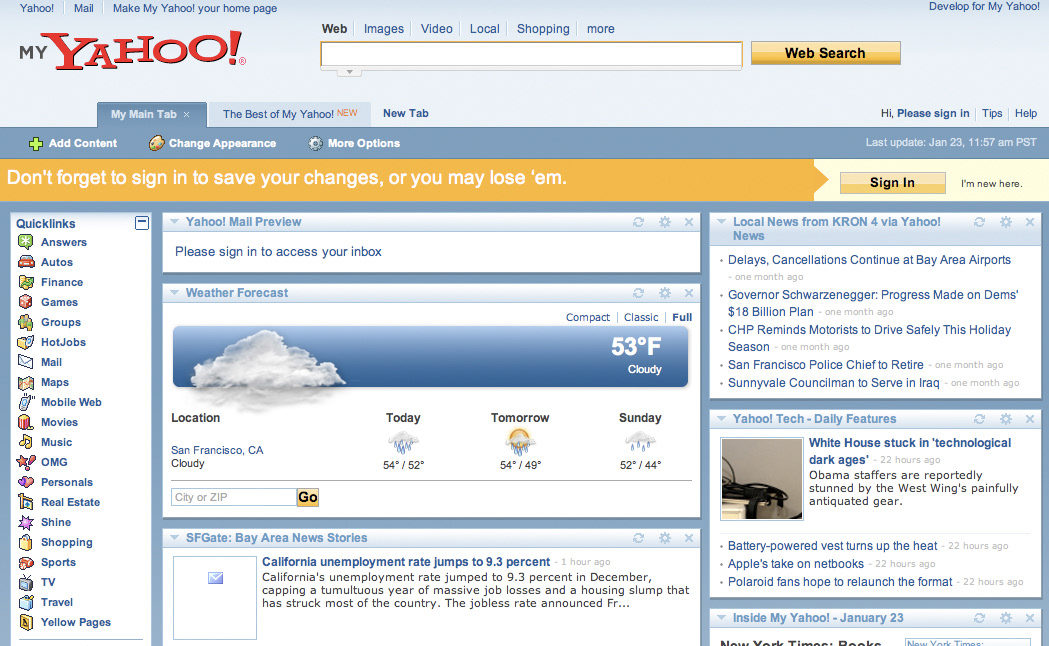Open California unemployment rate jumps headline
Image resolution: width=1049 pixels, height=646 pixels.
(405, 562)
